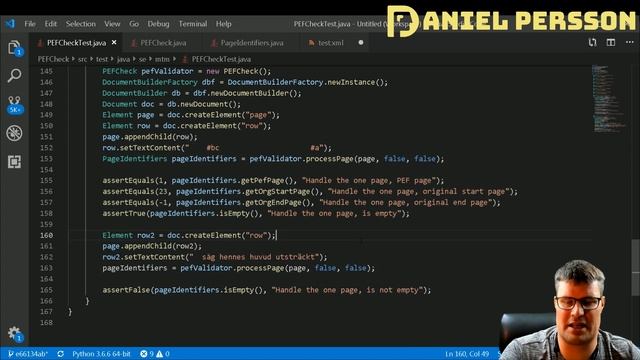Click Element row2 declaration on line 160
Viewport: 640px width, 360px height.
[129, 236]
